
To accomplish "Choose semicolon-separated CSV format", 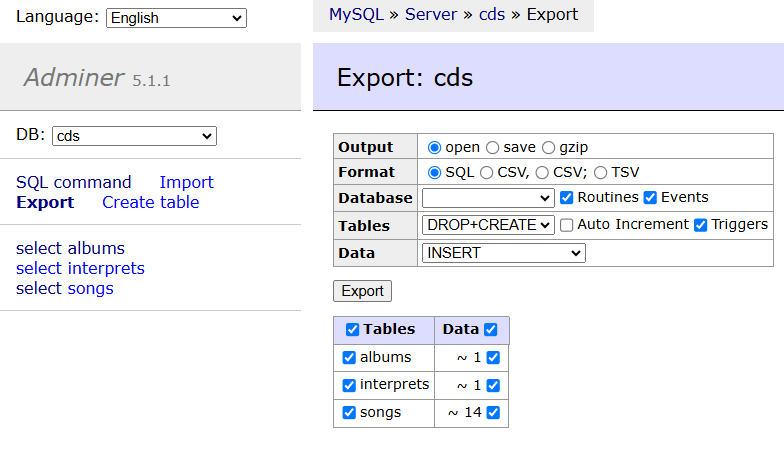I will 542,172.
